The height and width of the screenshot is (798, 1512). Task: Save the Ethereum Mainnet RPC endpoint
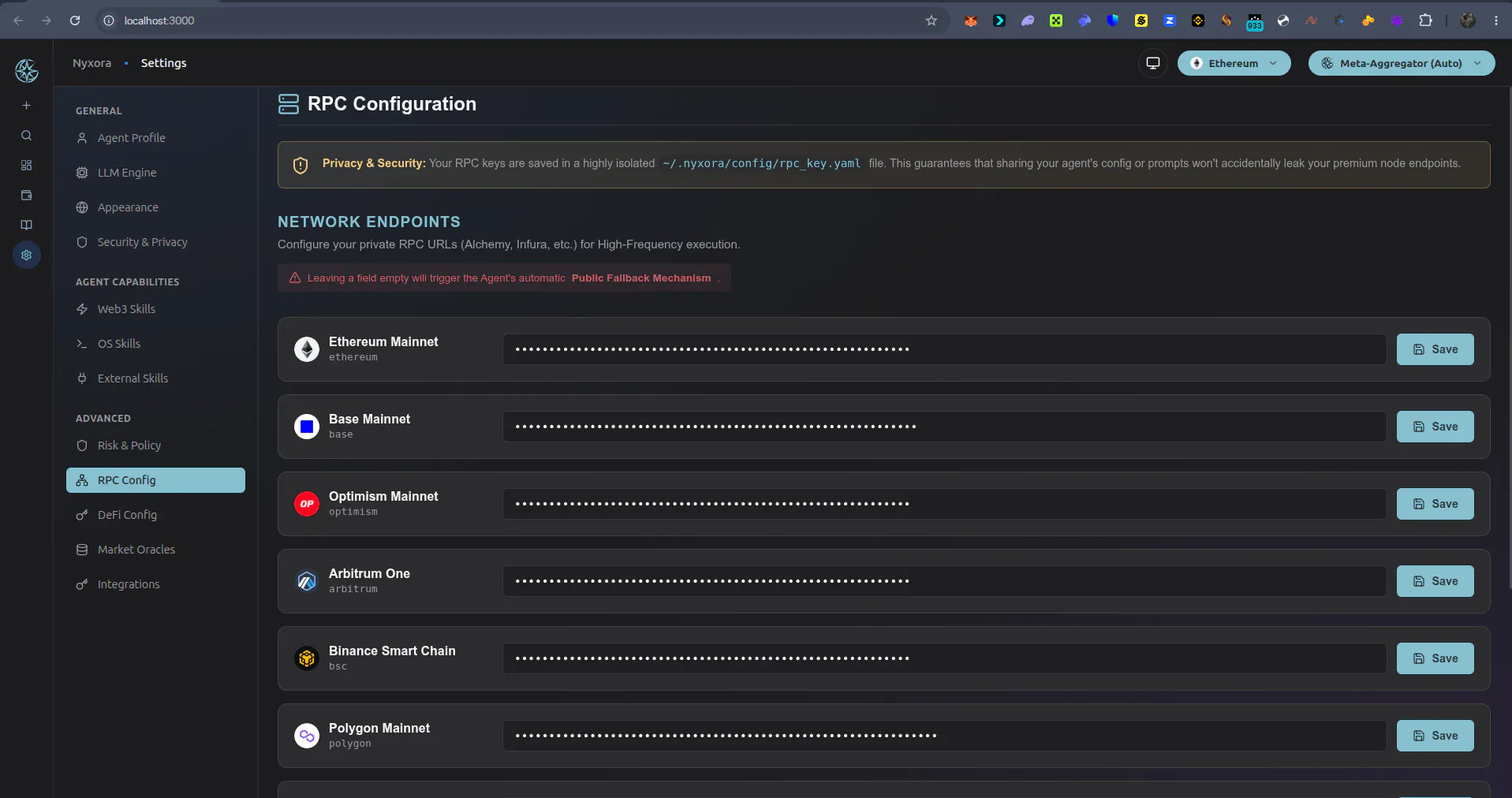(x=1435, y=349)
